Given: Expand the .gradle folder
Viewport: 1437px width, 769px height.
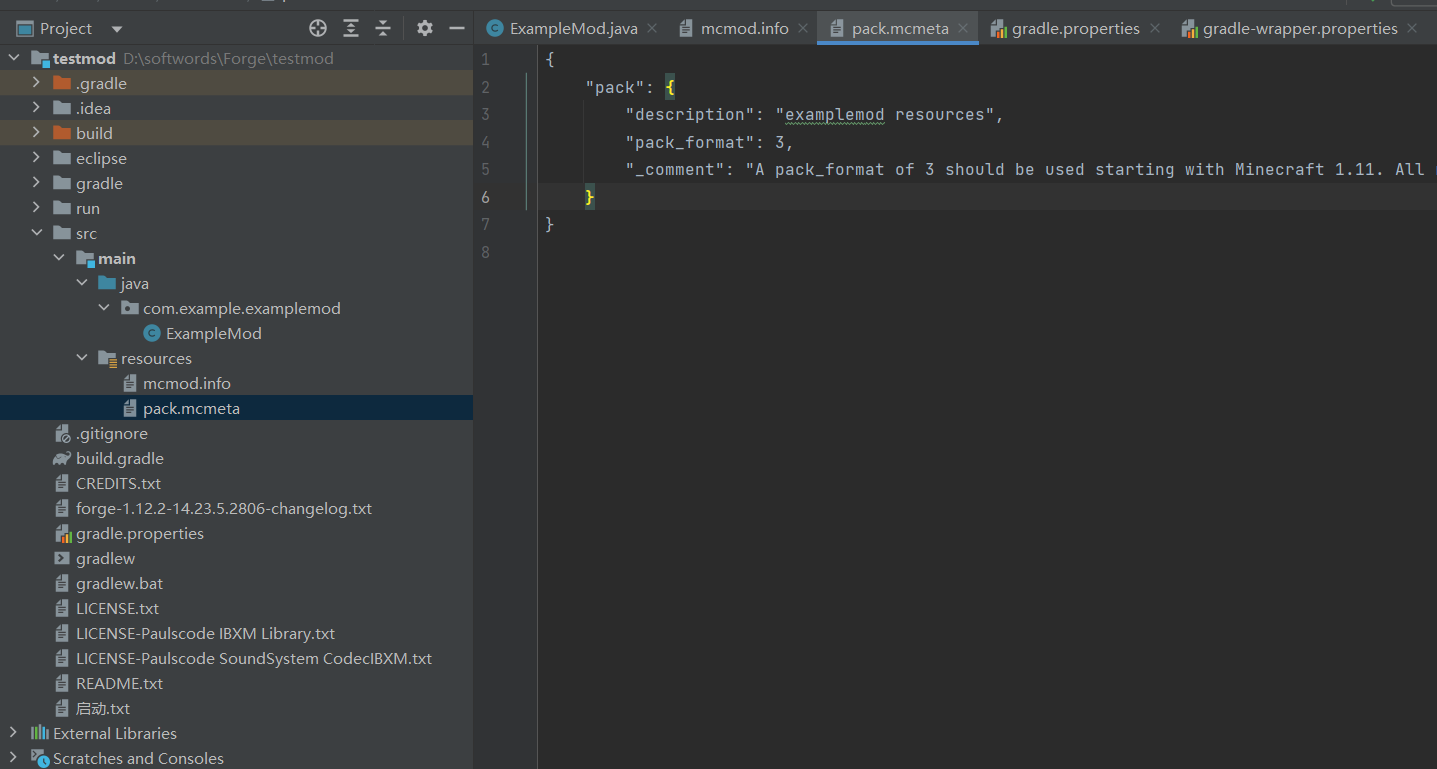Looking at the screenshot, I should [x=36, y=83].
